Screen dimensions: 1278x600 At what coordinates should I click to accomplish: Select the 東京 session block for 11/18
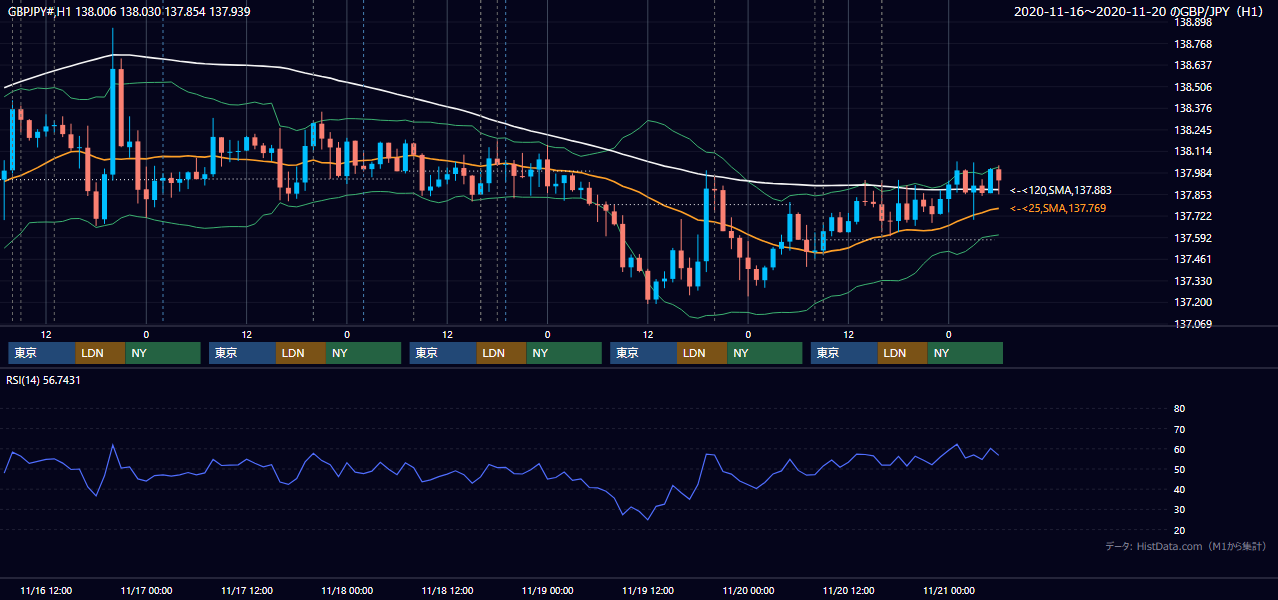click(x=443, y=353)
